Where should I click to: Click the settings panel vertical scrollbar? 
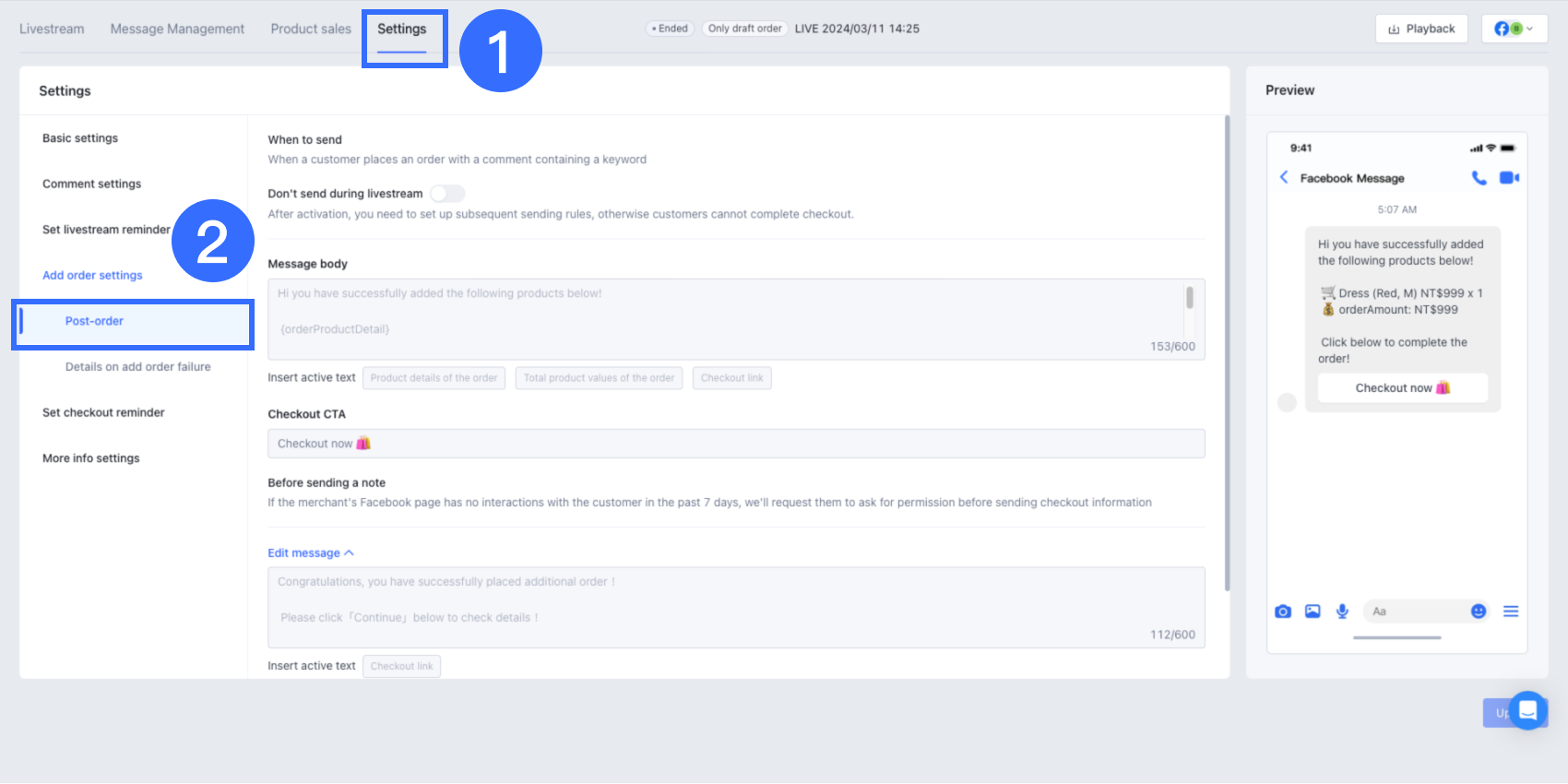1227,353
